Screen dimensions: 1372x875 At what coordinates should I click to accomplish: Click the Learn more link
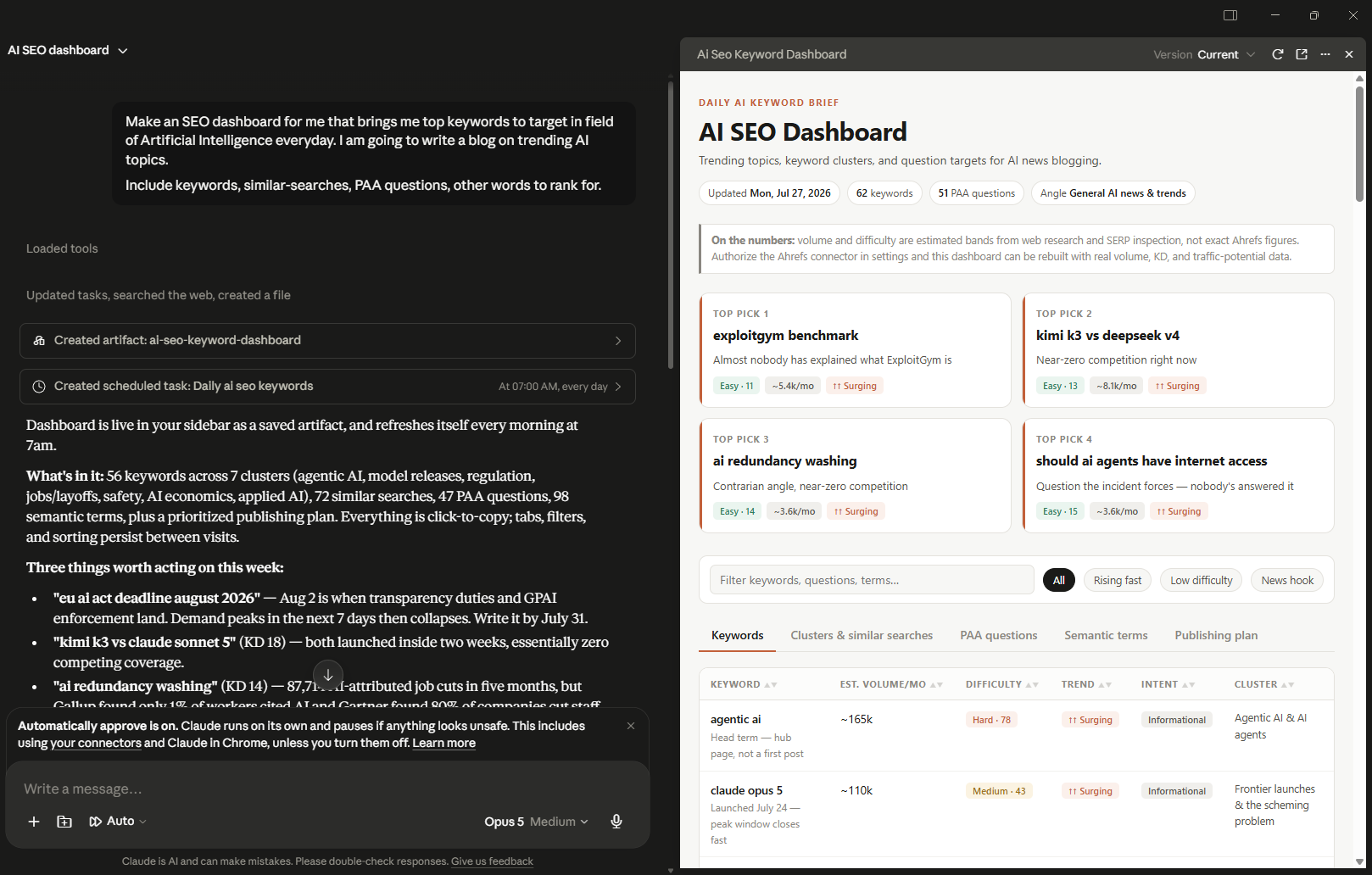(443, 743)
